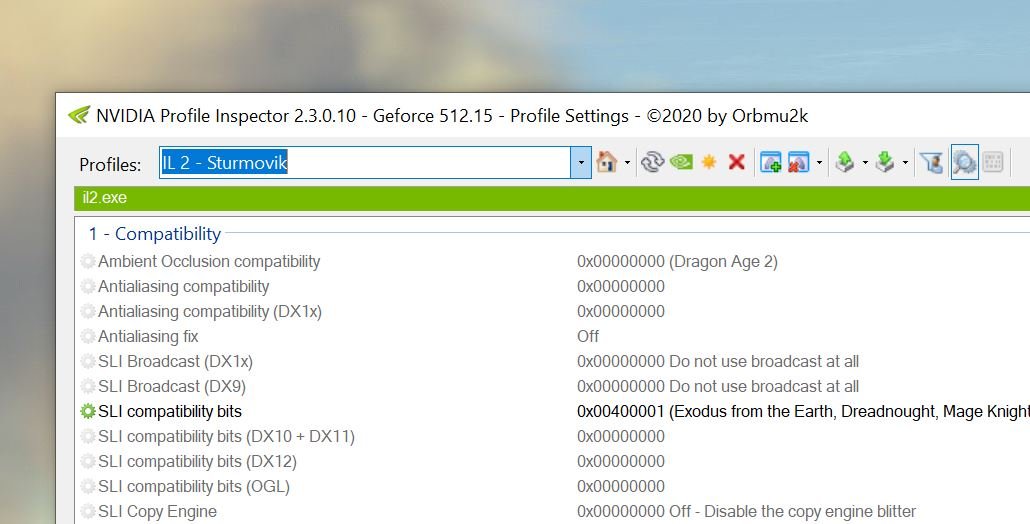The height and width of the screenshot is (524, 1030).
Task: Click gear icon next to Antialiasing compatibility
Action: pos(88,286)
